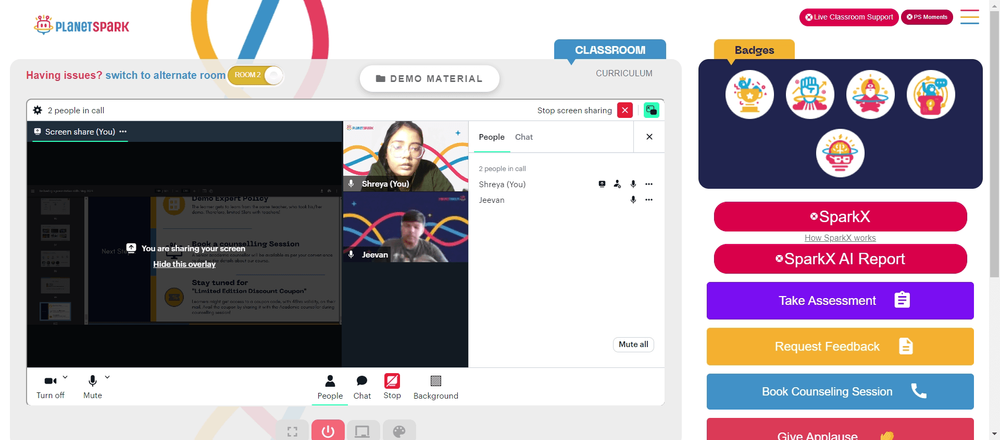Expand the camera options chevron

pos(65,377)
